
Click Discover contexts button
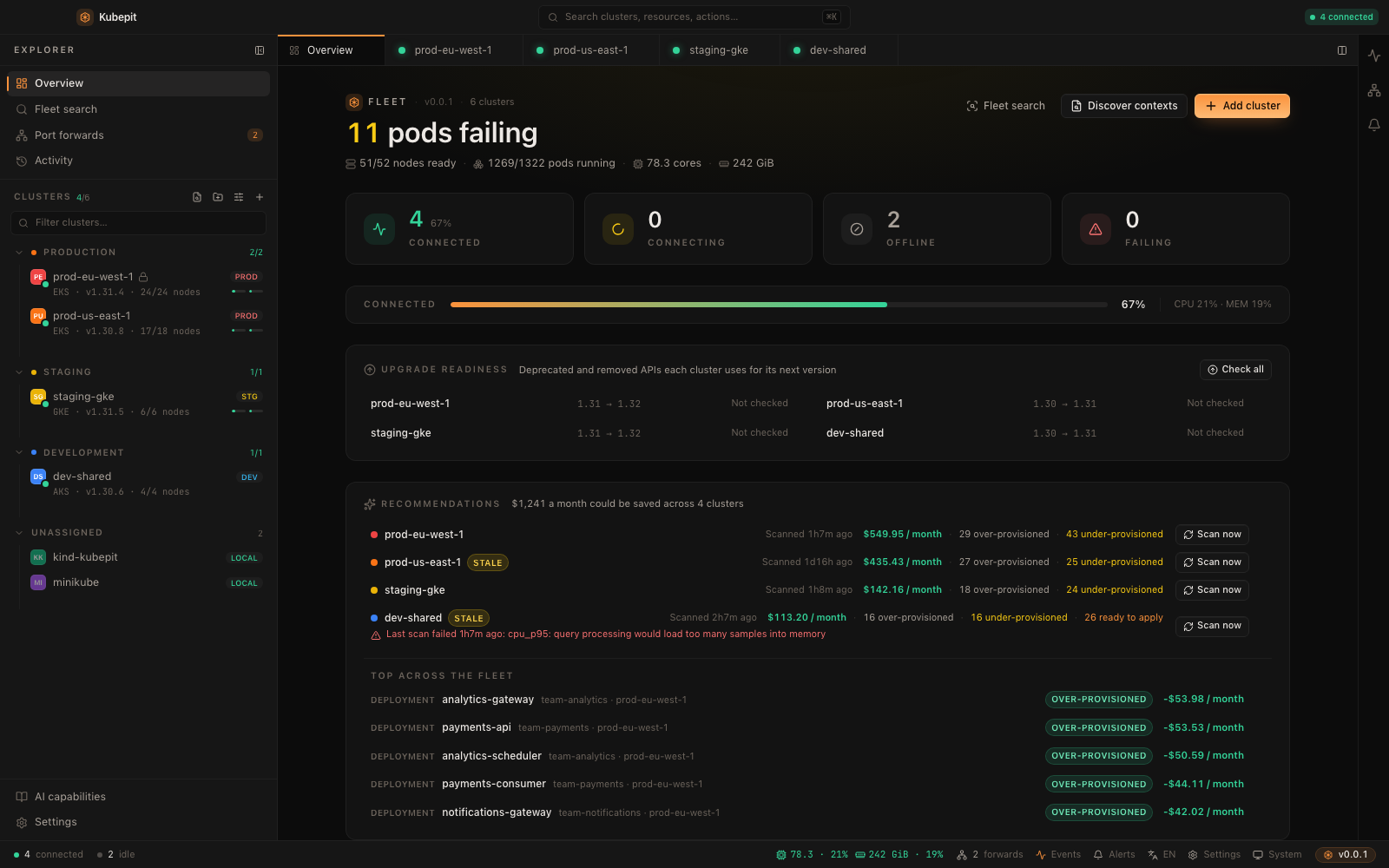(1124, 106)
